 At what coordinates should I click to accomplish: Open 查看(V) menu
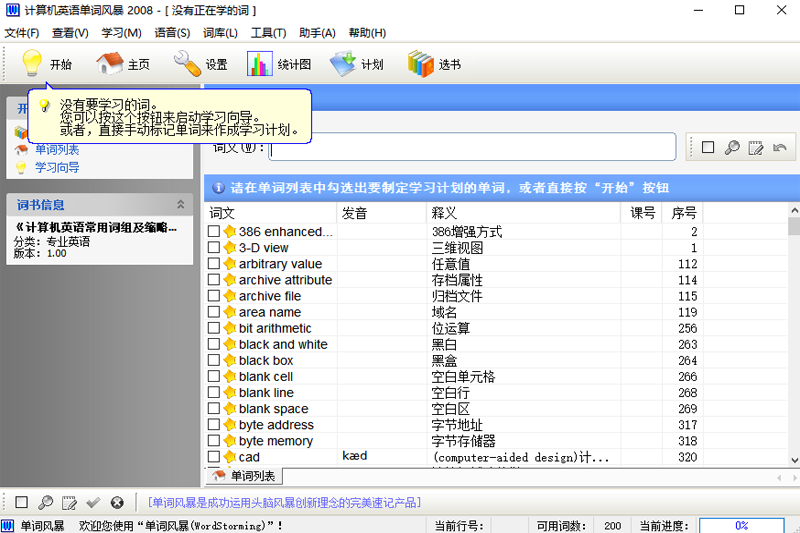click(x=70, y=33)
